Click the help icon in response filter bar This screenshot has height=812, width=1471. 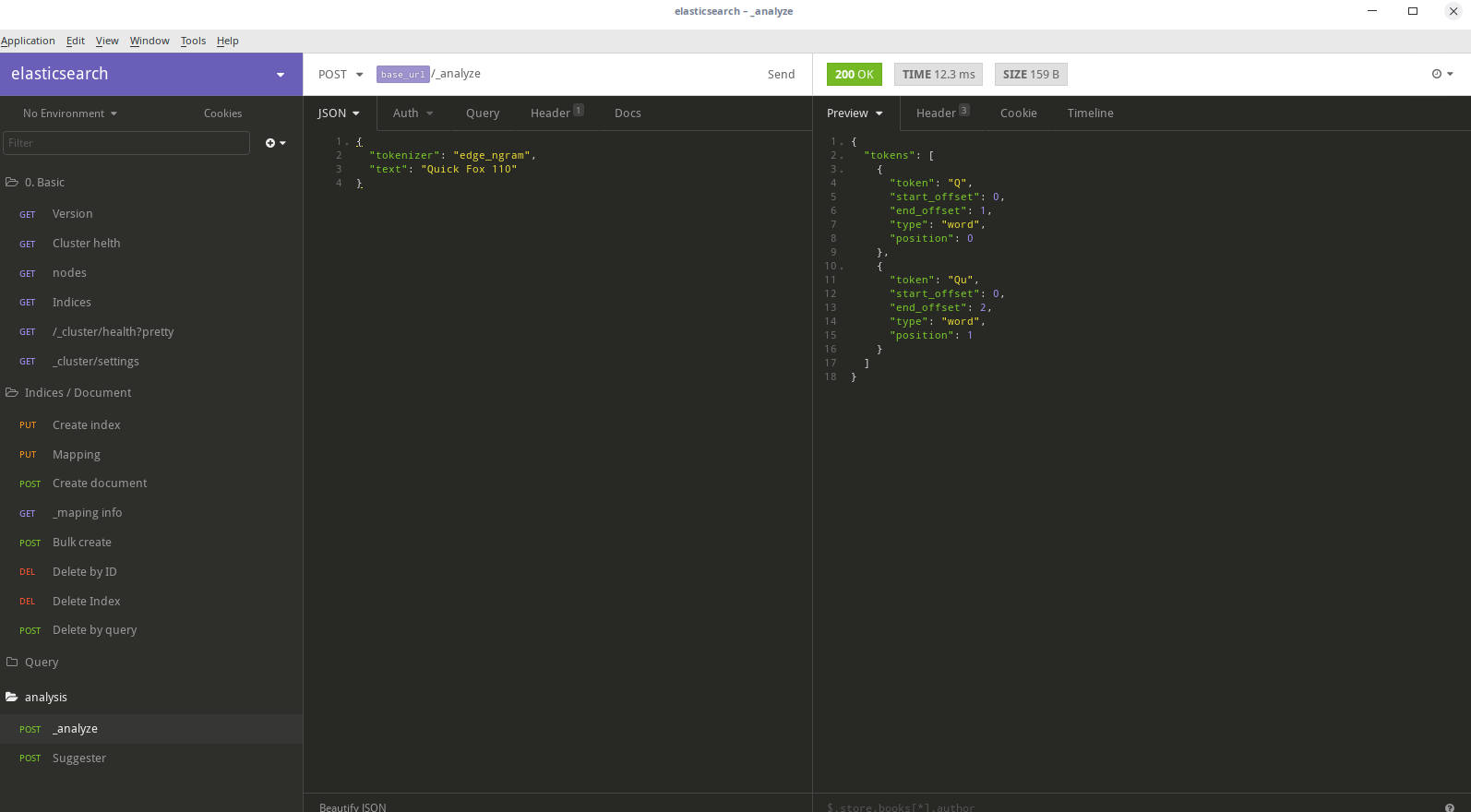click(1449, 807)
